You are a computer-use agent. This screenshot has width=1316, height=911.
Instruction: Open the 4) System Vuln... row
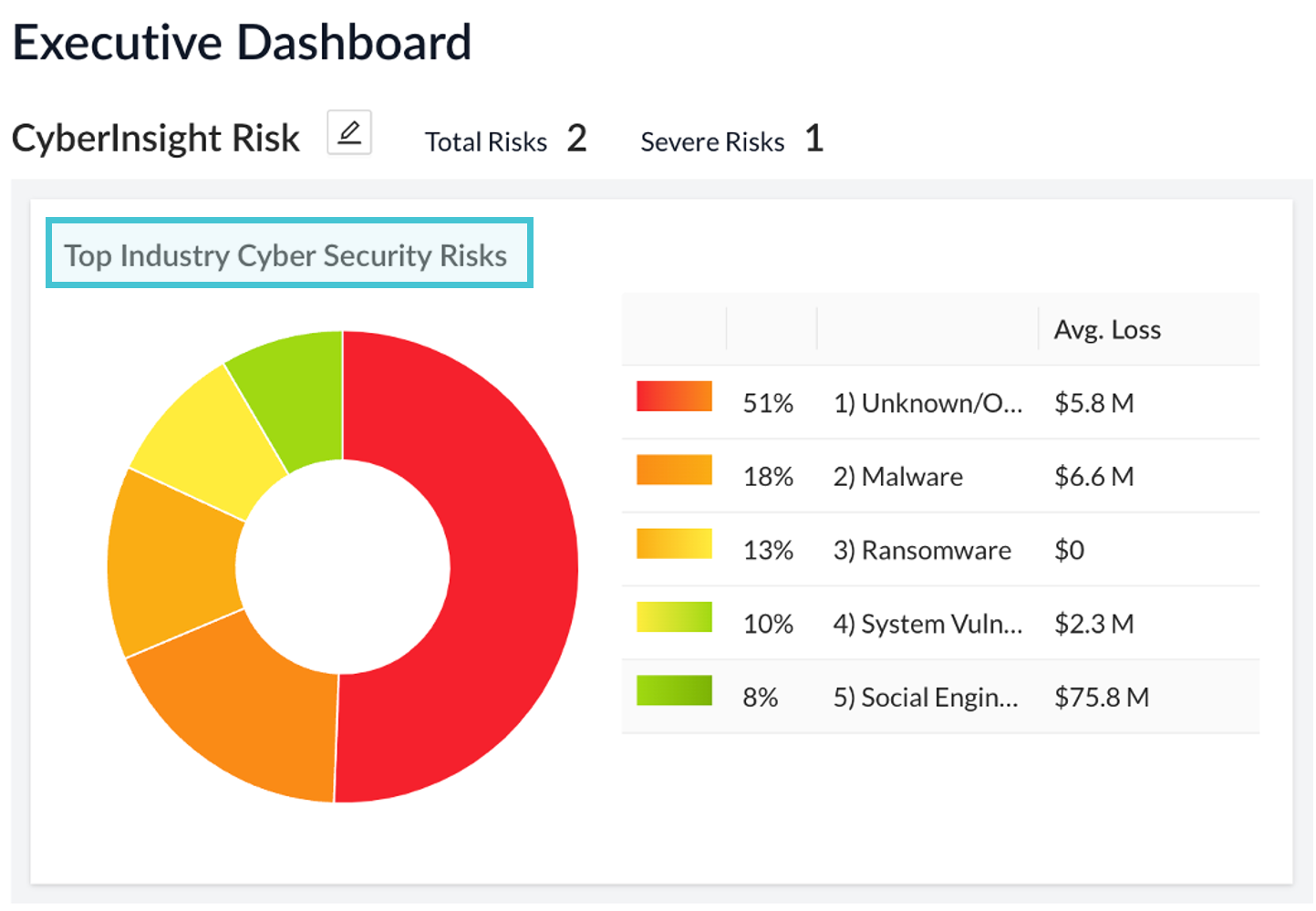(x=927, y=625)
